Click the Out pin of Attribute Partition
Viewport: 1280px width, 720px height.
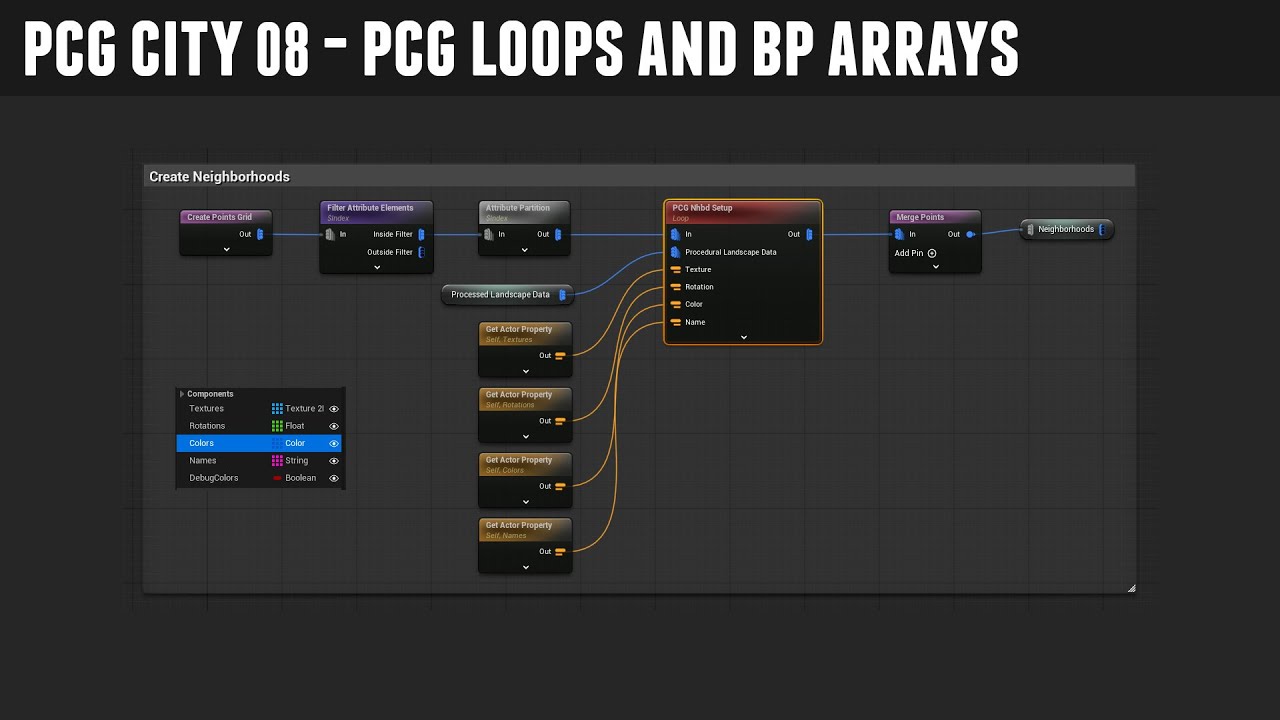click(558, 234)
